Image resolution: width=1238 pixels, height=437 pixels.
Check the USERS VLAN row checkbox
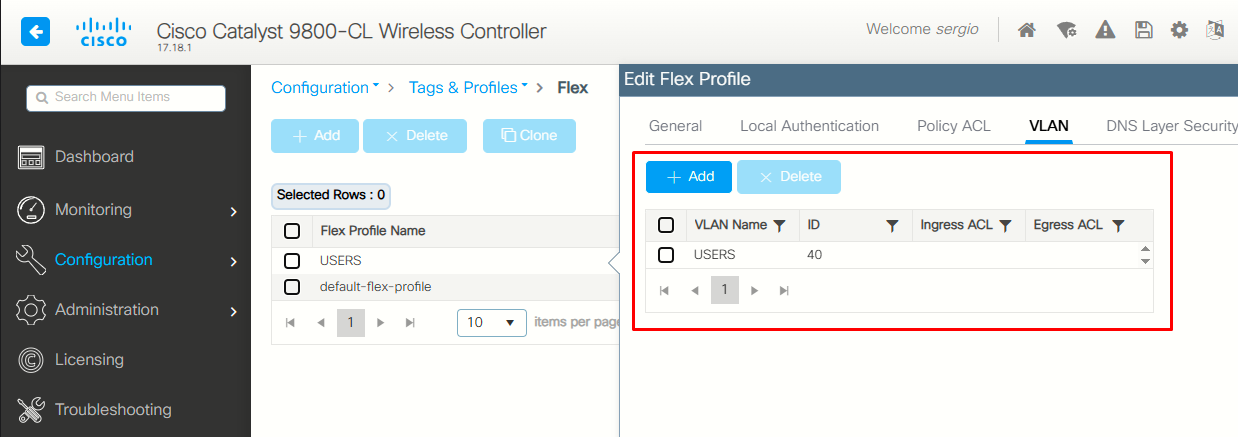coord(666,255)
